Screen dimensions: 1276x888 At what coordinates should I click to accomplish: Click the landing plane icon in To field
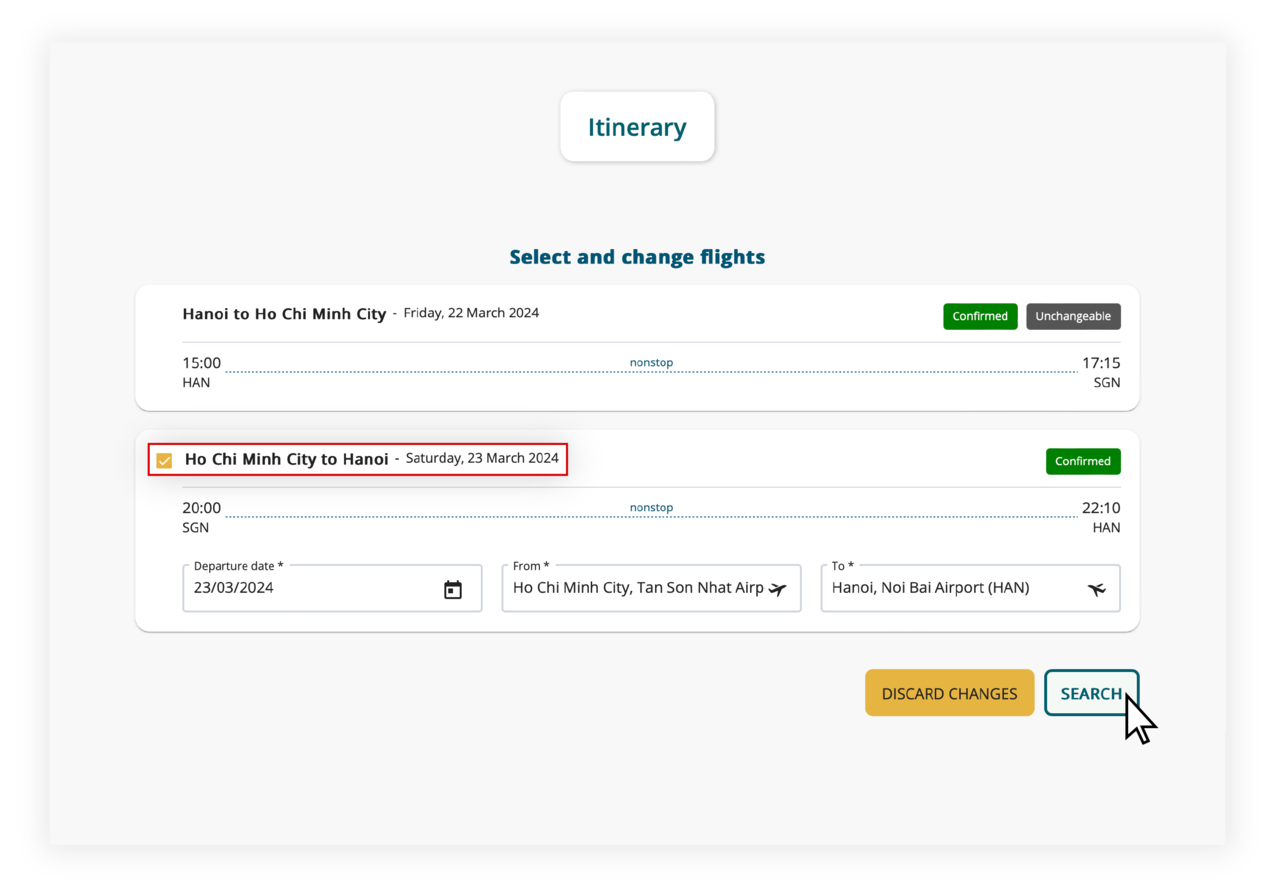point(1097,589)
